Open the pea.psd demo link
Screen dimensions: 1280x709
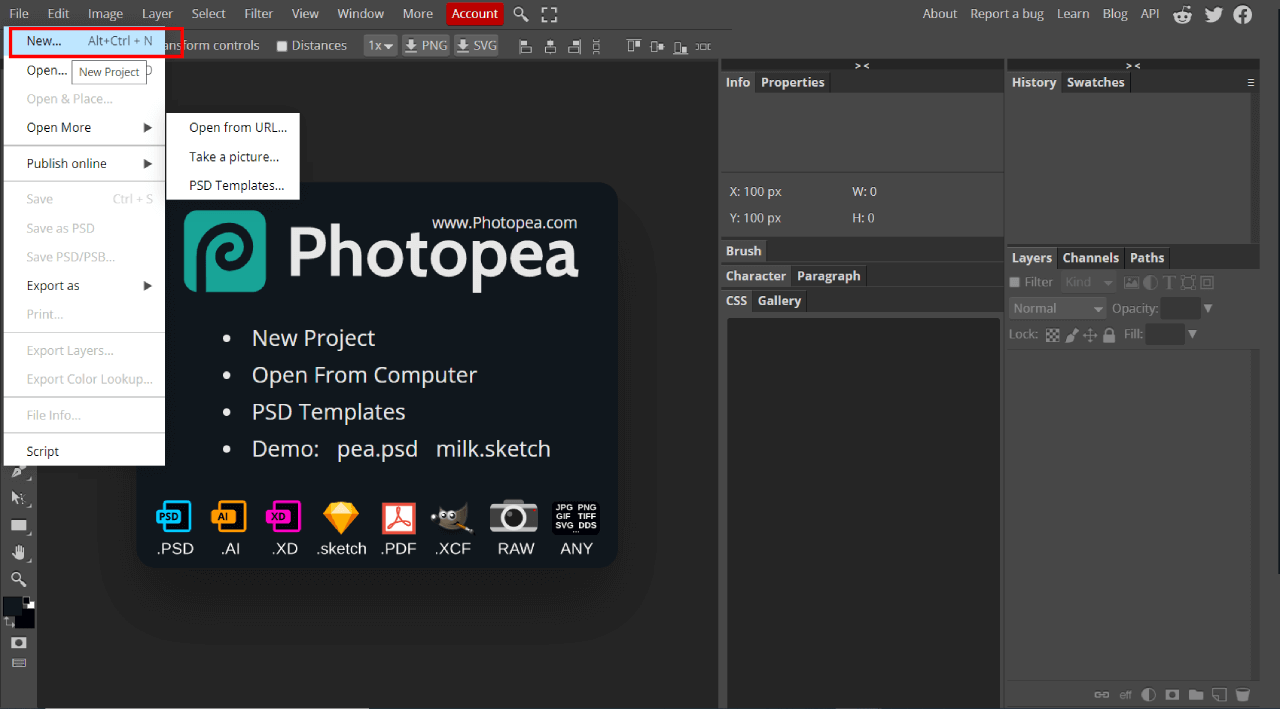(x=377, y=449)
